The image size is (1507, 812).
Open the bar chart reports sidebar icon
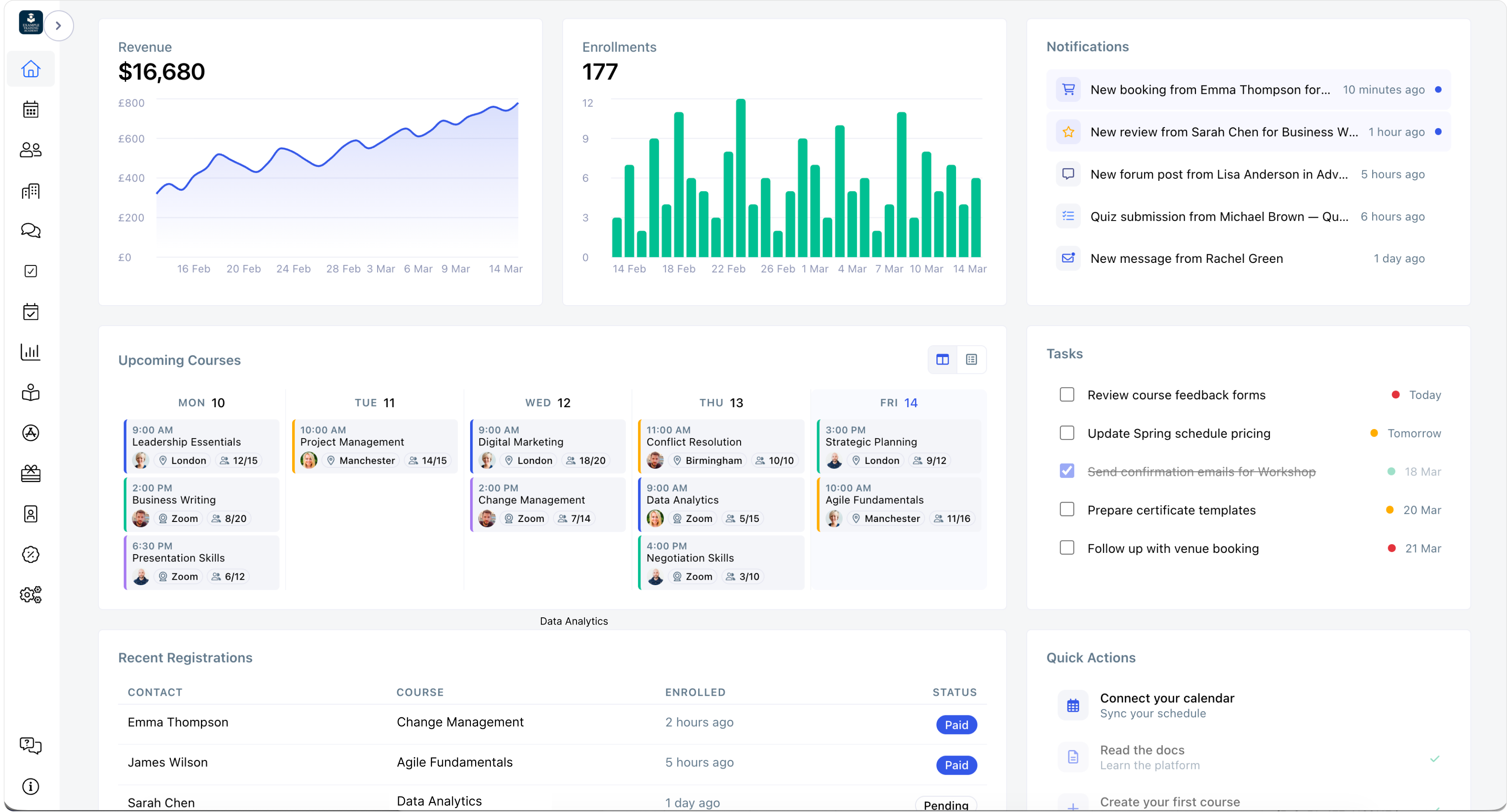pyautogui.click(x=31, y=352)
